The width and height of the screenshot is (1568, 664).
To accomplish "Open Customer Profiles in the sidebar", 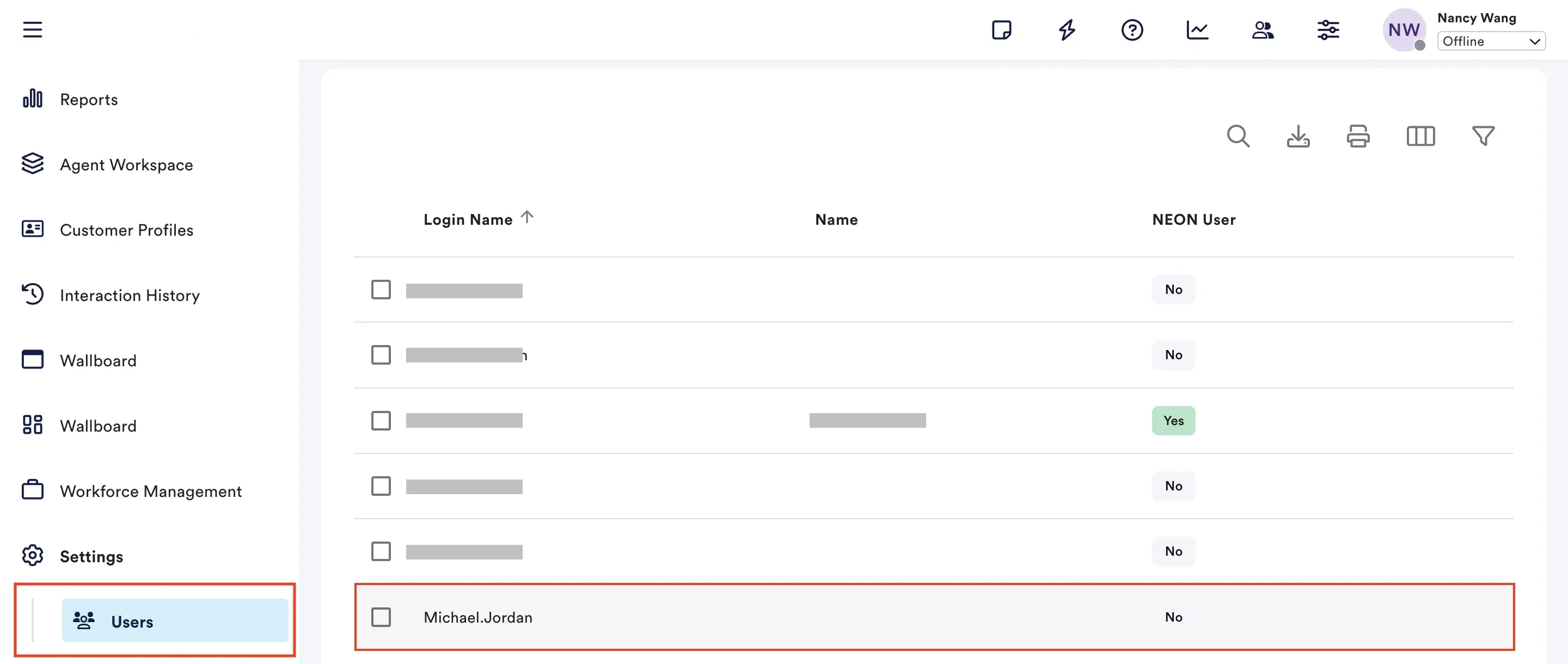I will coord(126,230).
